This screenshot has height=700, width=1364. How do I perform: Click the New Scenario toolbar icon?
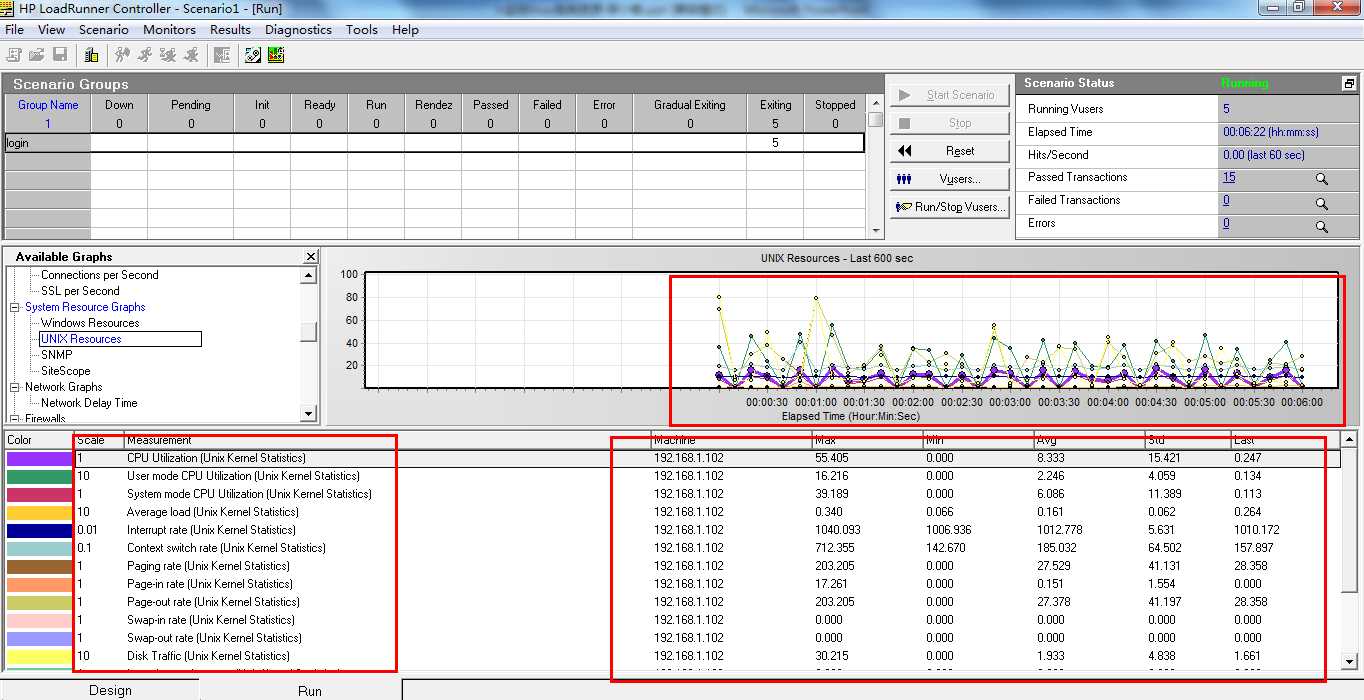point(15,54)
